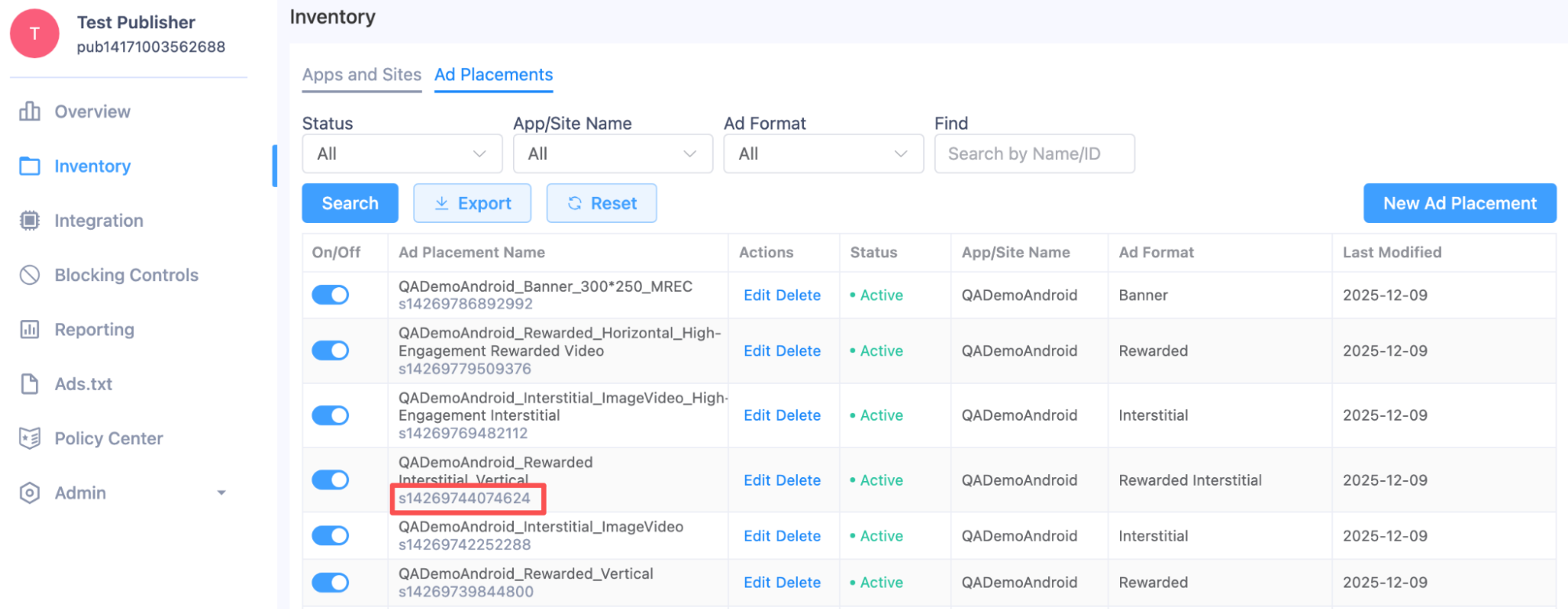Expand the Admin sidebar menu arrow
1568x609 pixels.
click(221, 493)
